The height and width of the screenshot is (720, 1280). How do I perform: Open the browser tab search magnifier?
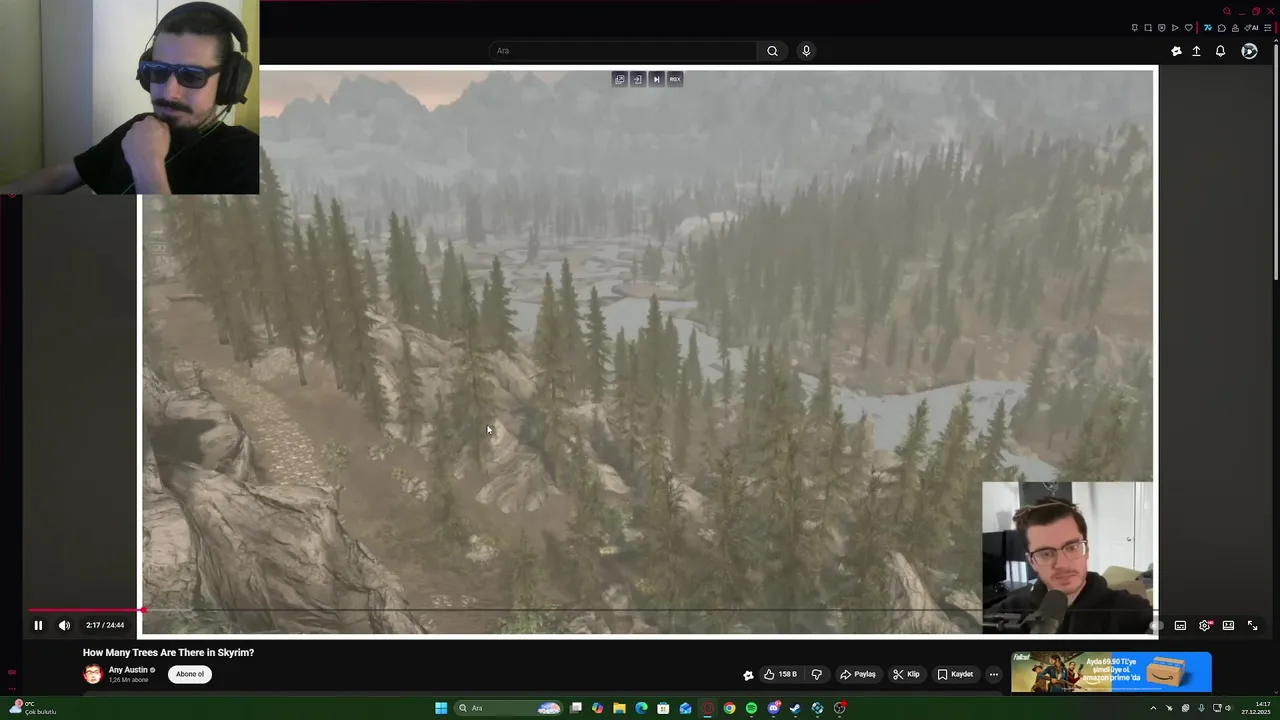(1227, 11)
